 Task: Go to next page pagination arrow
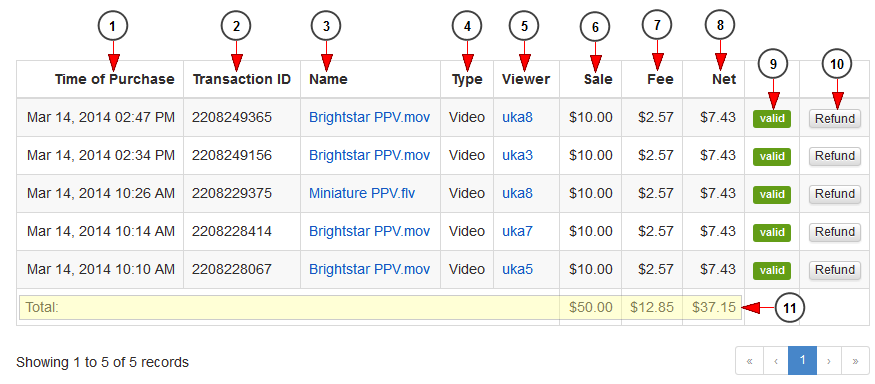pos(829,361)
